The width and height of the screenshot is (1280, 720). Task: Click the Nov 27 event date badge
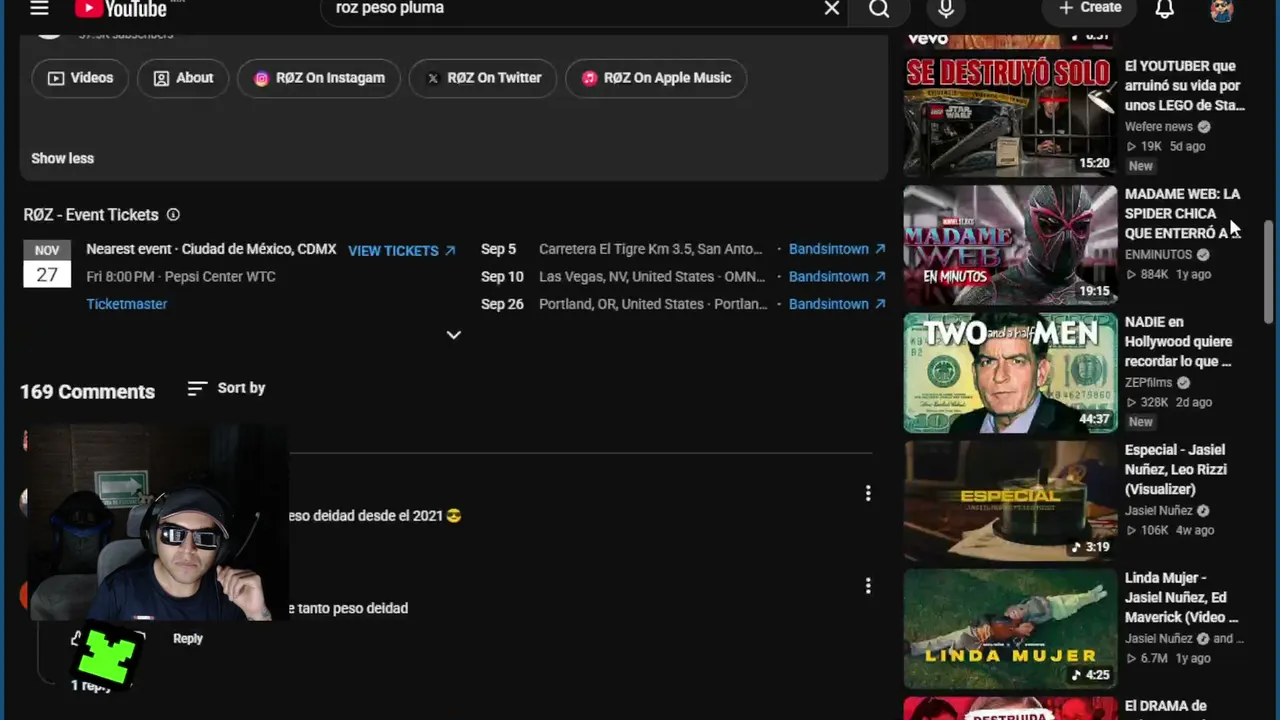[47, 264]
